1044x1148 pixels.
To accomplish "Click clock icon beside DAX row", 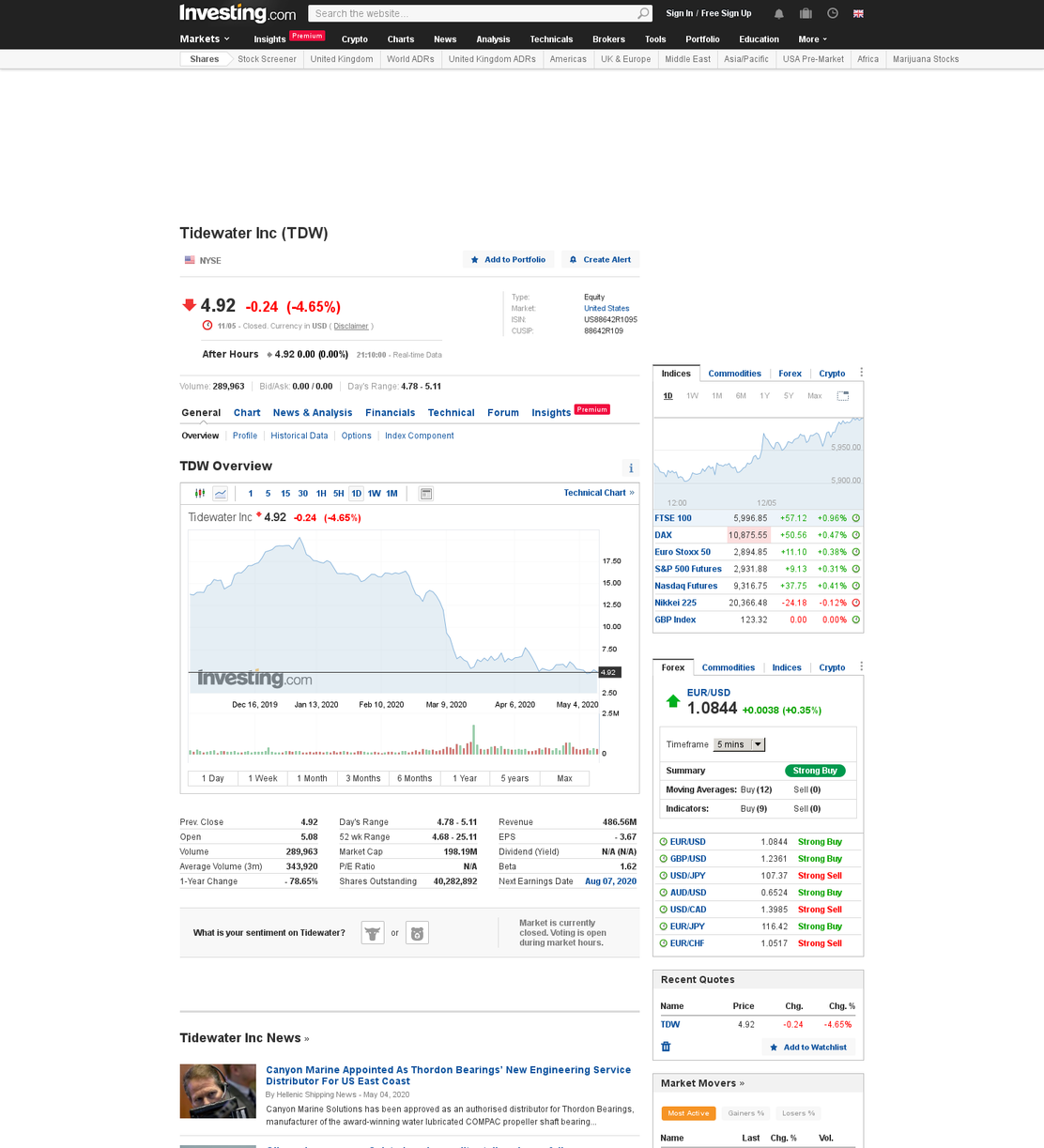I will [856, 535].
